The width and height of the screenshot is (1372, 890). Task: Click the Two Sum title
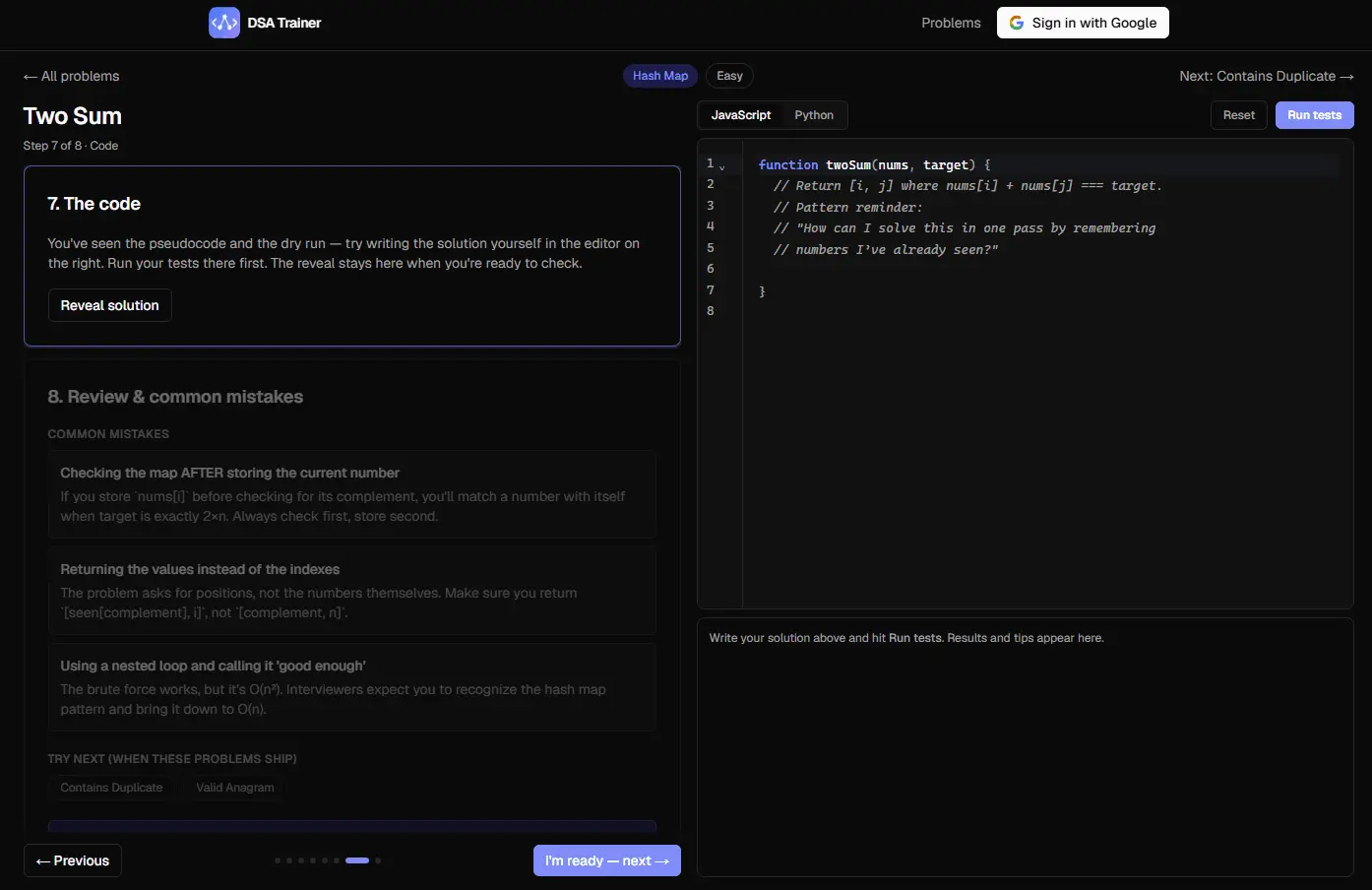(x=73, y=116)
